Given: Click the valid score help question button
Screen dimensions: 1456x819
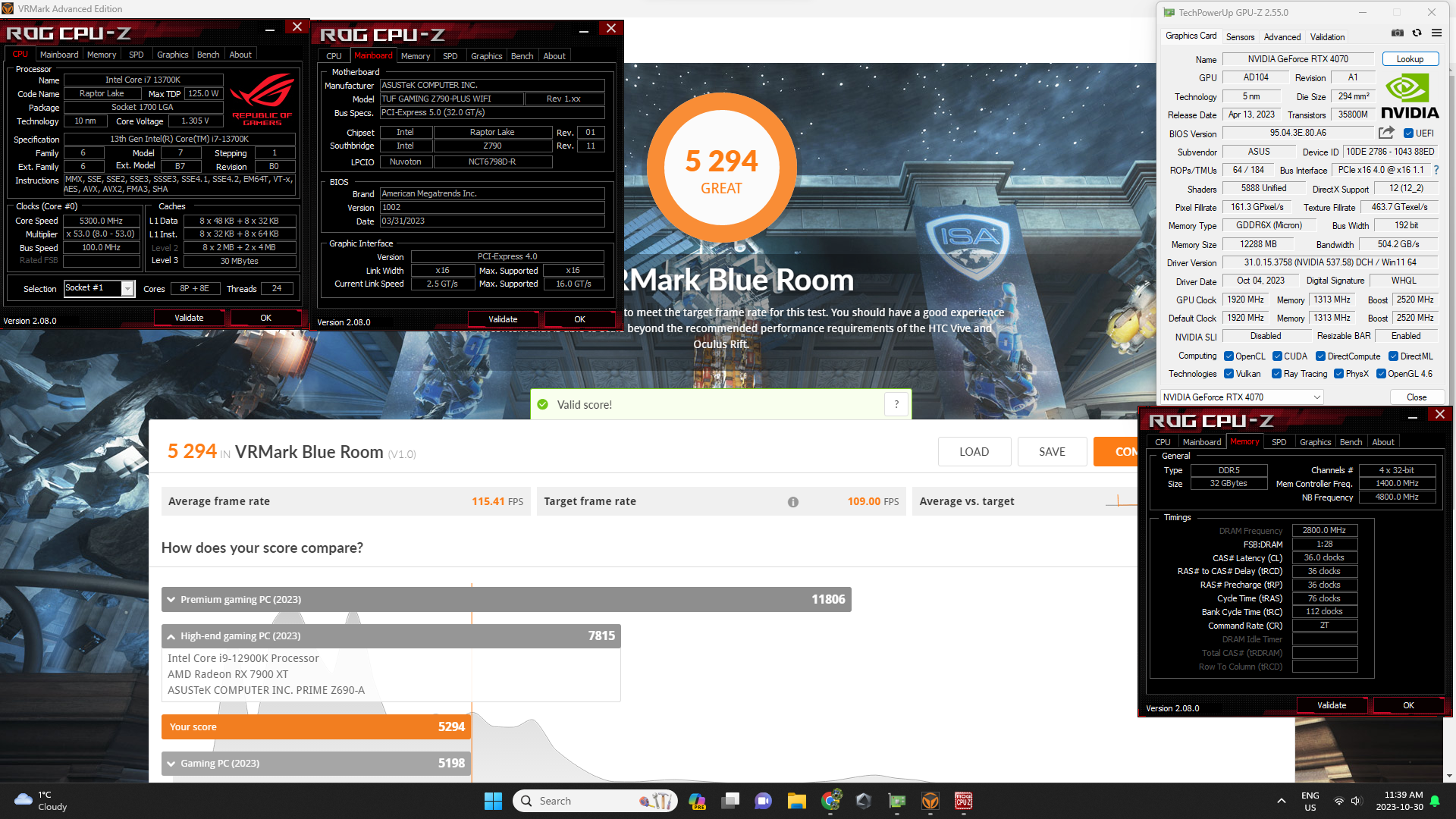Looking at the screenshot, I should pyautogui.click(x=896, y=405).
